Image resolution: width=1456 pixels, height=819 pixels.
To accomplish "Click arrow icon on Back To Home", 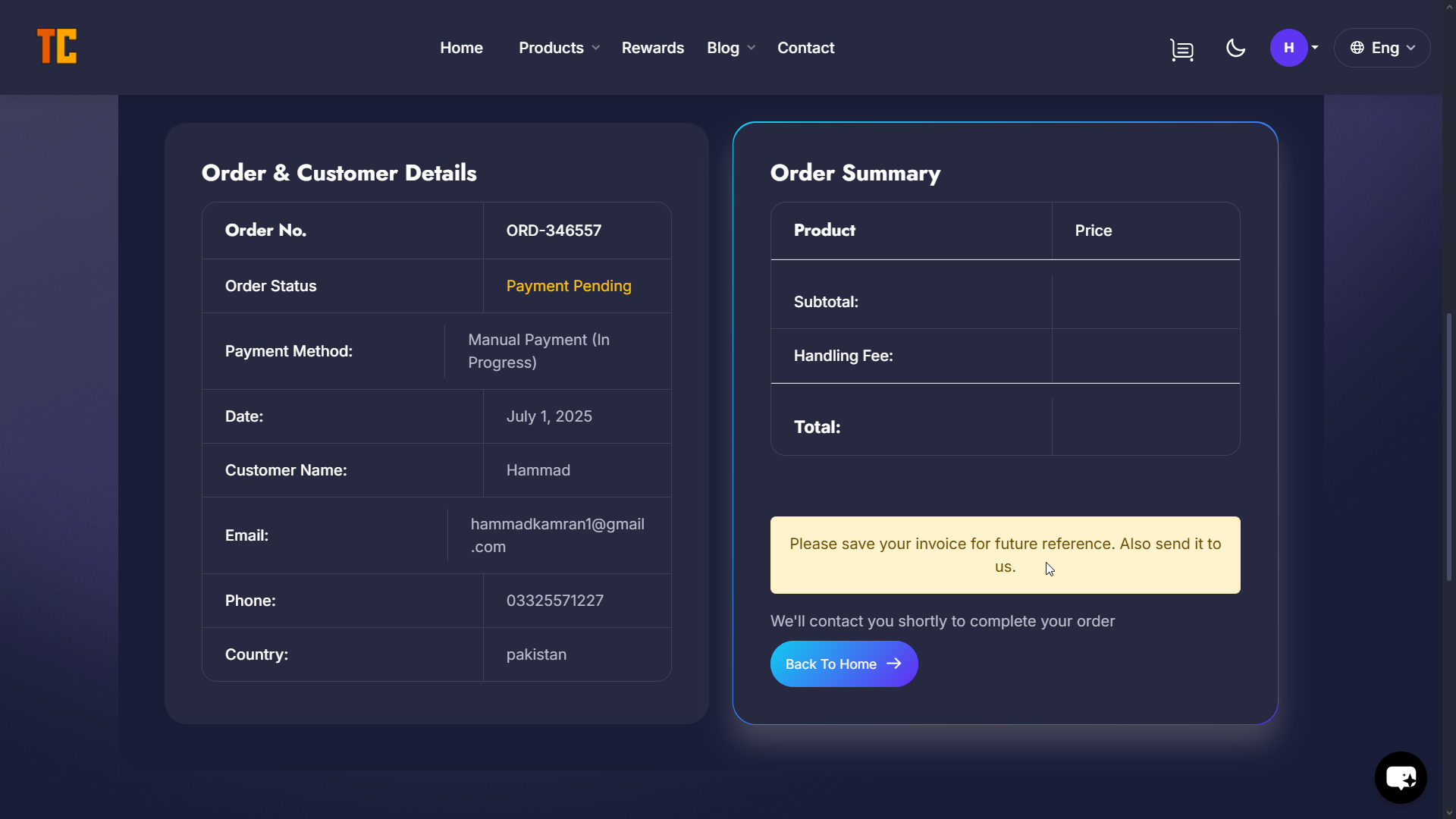I will [x=895, y=664].
